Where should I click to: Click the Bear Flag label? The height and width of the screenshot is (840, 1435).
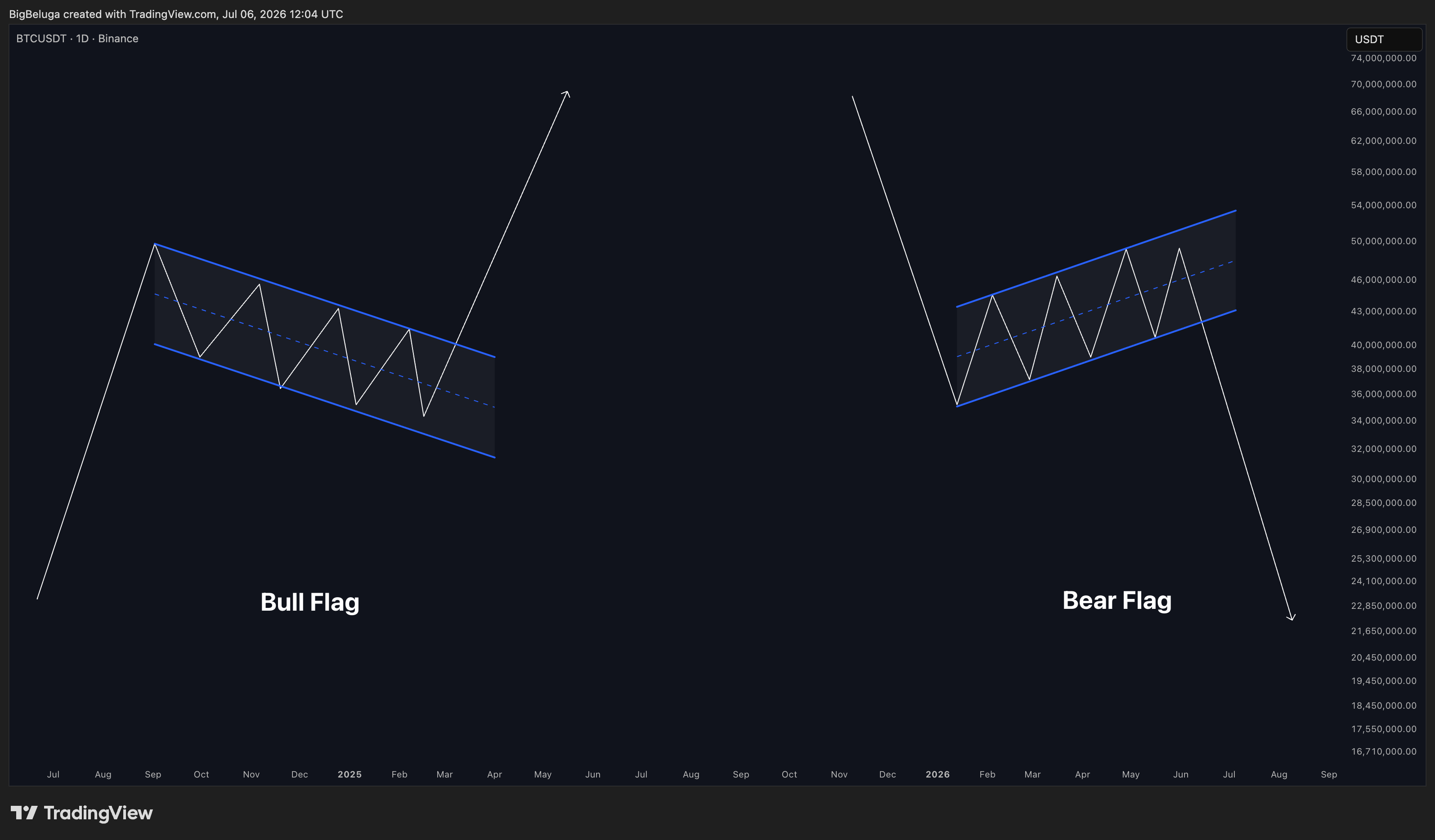[1117, 600]
